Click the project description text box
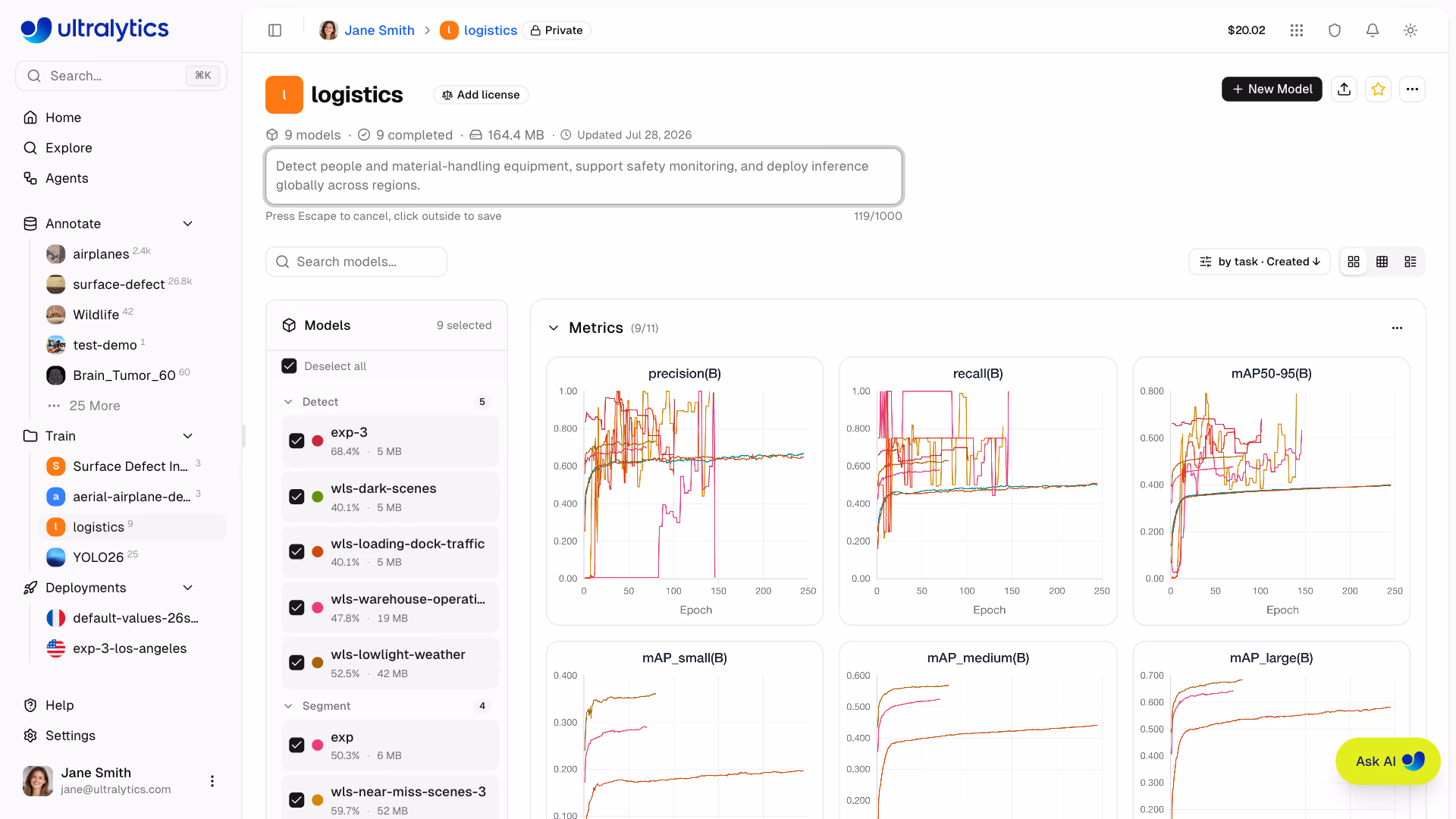The width and height of the screenshot is (1456, 819). 584,176
